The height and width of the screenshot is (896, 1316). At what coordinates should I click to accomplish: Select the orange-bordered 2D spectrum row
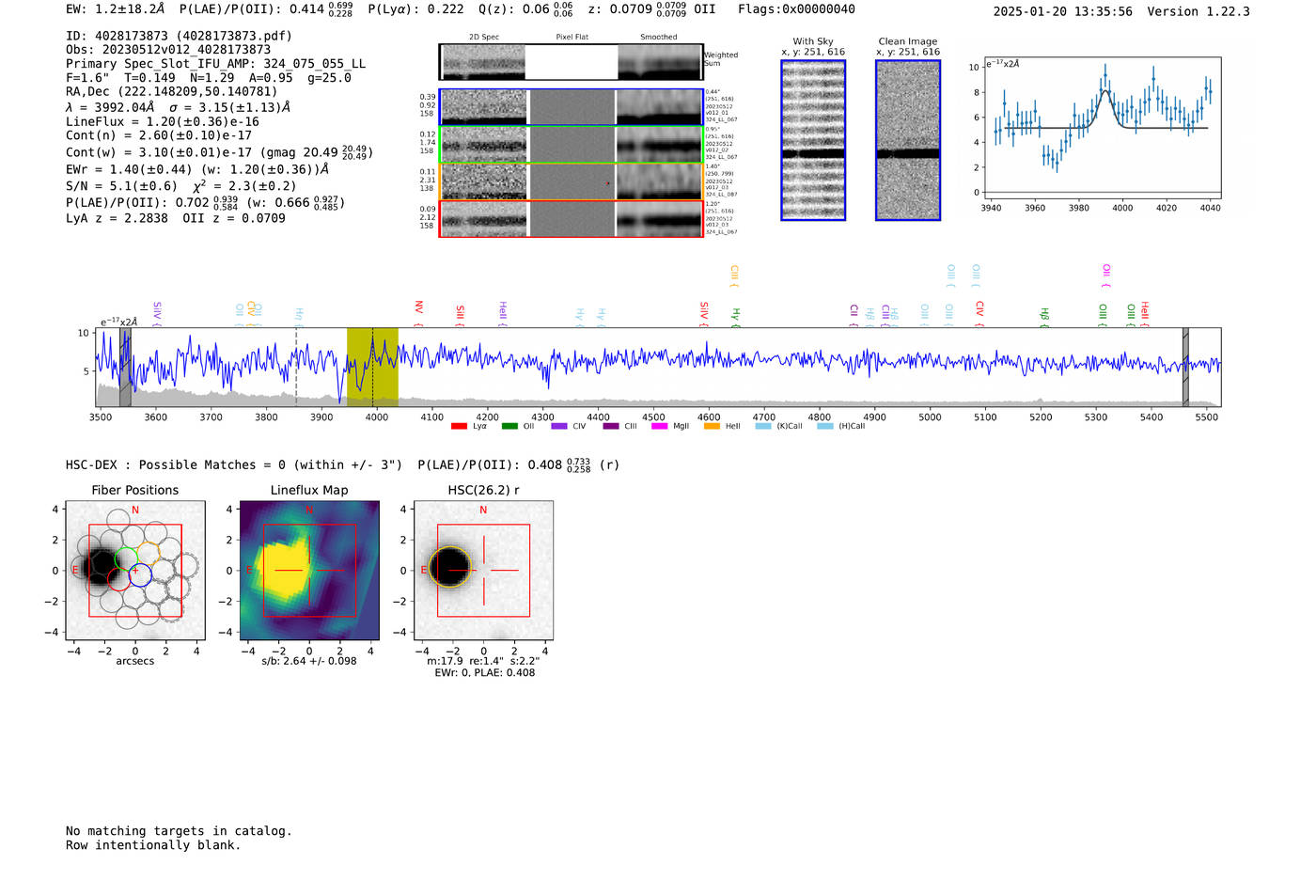571,181
